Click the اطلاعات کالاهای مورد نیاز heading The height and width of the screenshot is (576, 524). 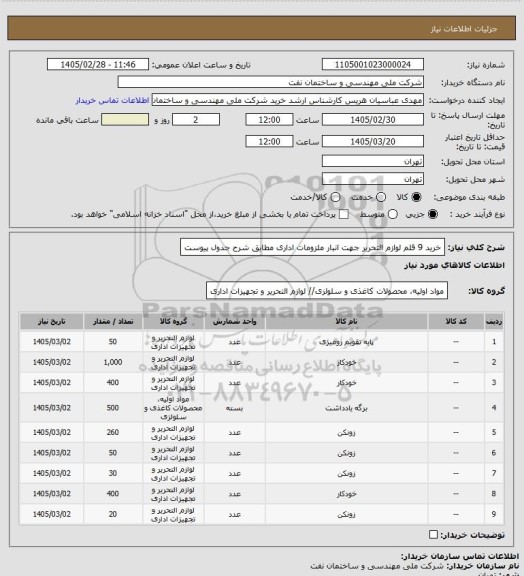point(454,265)
